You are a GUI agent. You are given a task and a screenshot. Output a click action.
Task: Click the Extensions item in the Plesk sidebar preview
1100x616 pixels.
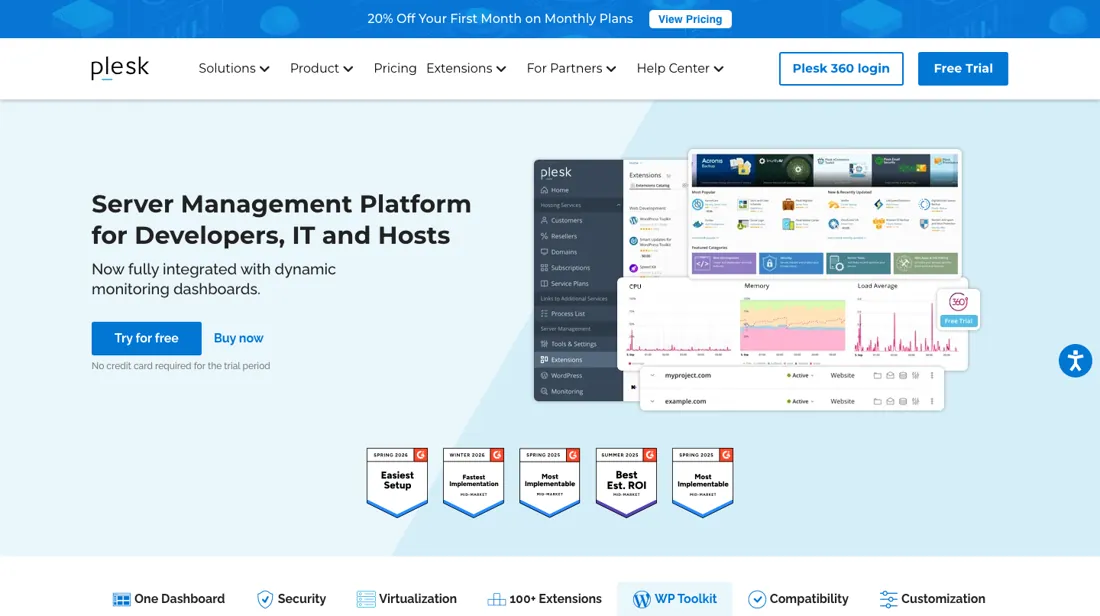click(x=578, y=359)
